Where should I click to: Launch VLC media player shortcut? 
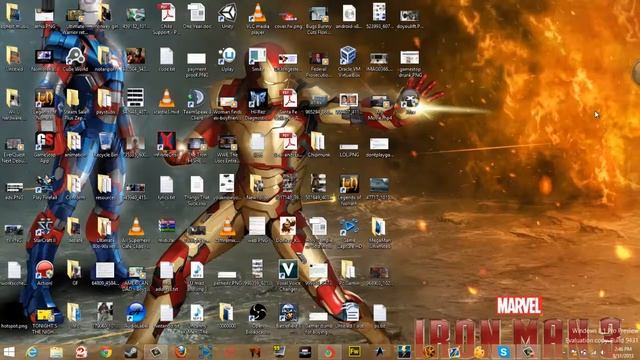pos(258,17)
